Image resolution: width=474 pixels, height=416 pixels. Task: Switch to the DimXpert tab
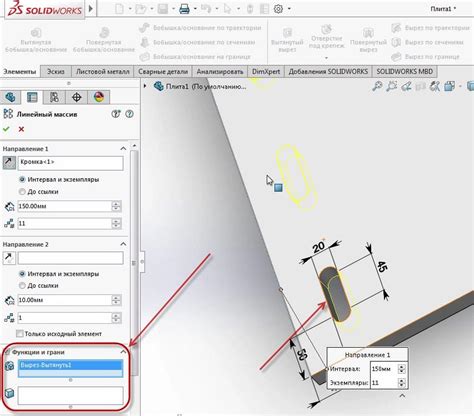(266, 72)
